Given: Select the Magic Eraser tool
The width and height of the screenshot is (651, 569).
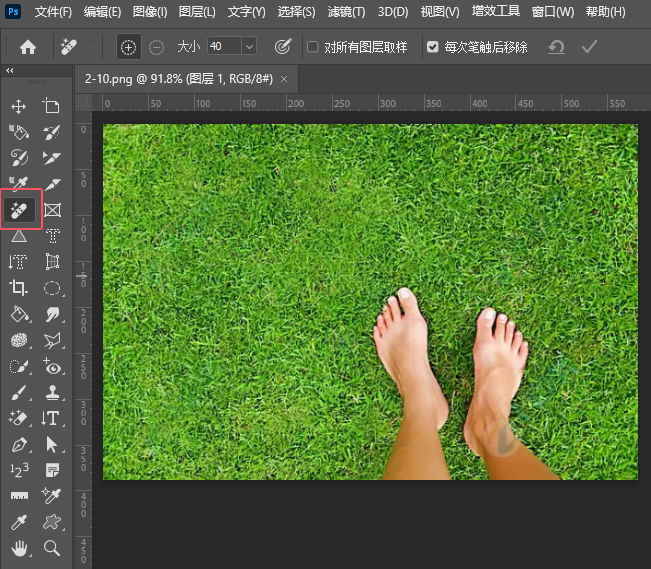Looking at the screenshot, I should (x=19, y=418).
